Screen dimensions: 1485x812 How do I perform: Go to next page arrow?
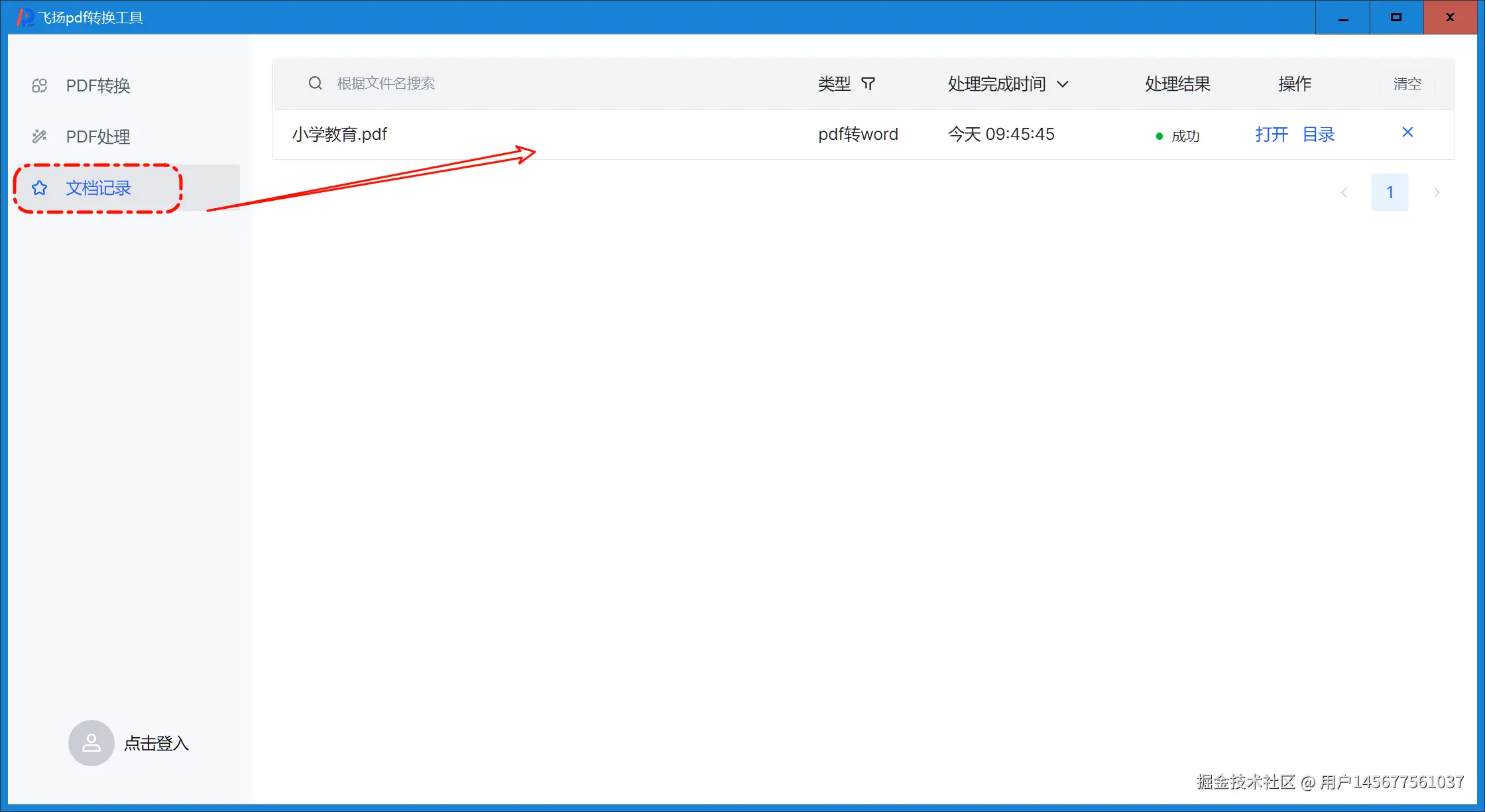click(1437, 193)
